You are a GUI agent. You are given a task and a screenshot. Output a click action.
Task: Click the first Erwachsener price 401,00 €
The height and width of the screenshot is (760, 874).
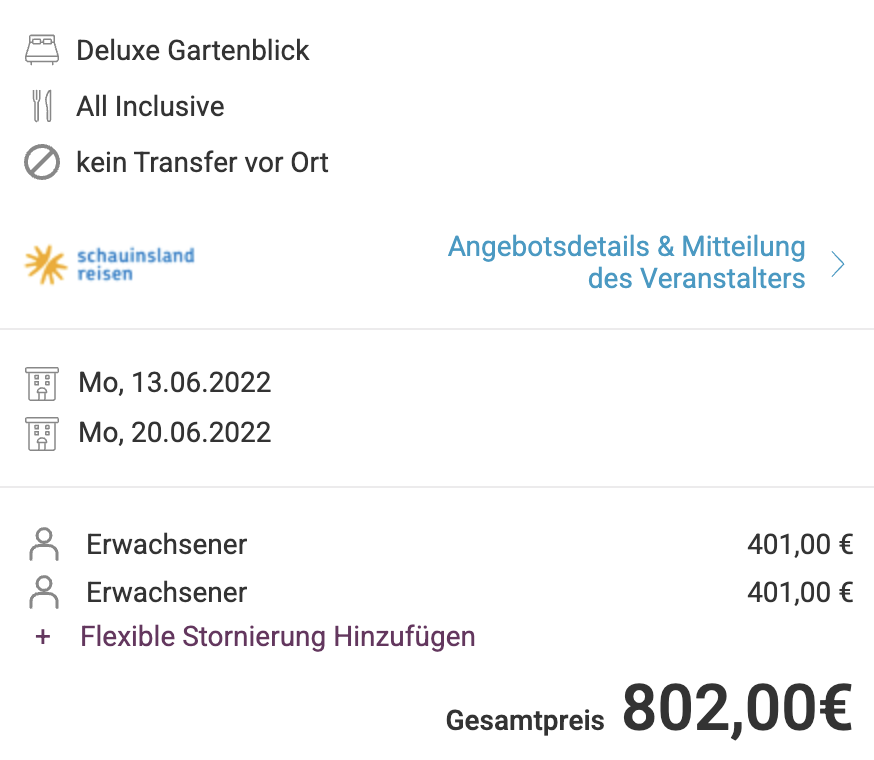[800, 544]
